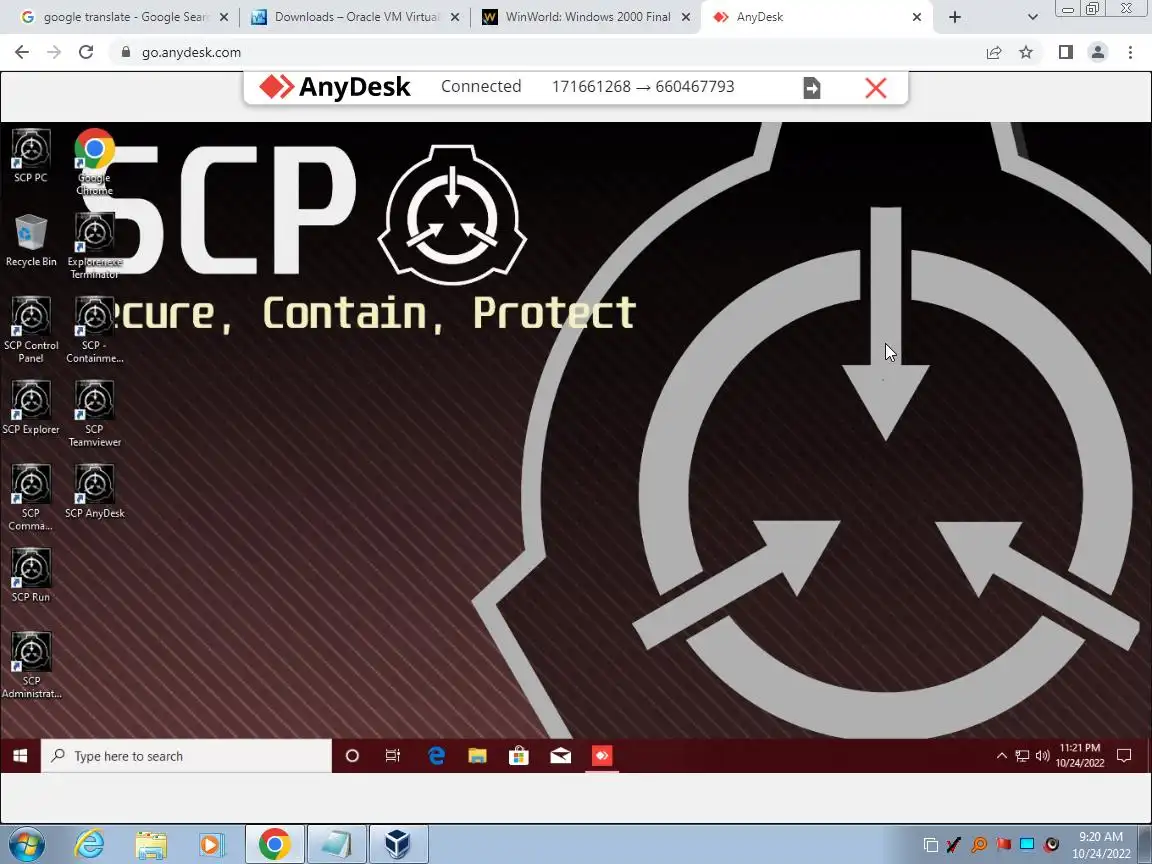Open Cortana circle on remote taskbar
The height and width of the screenshot is (864, 1152).
click(x=352, y=756)
